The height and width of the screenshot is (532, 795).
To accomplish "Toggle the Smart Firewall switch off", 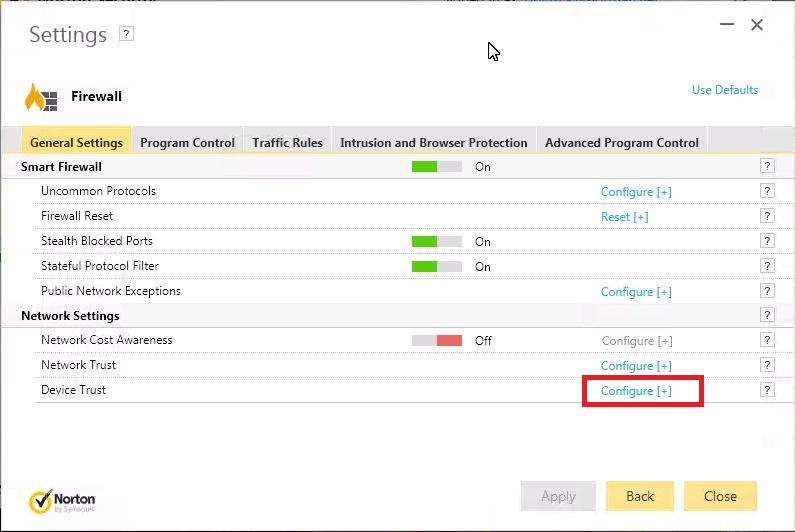I will tap(437, 167).
